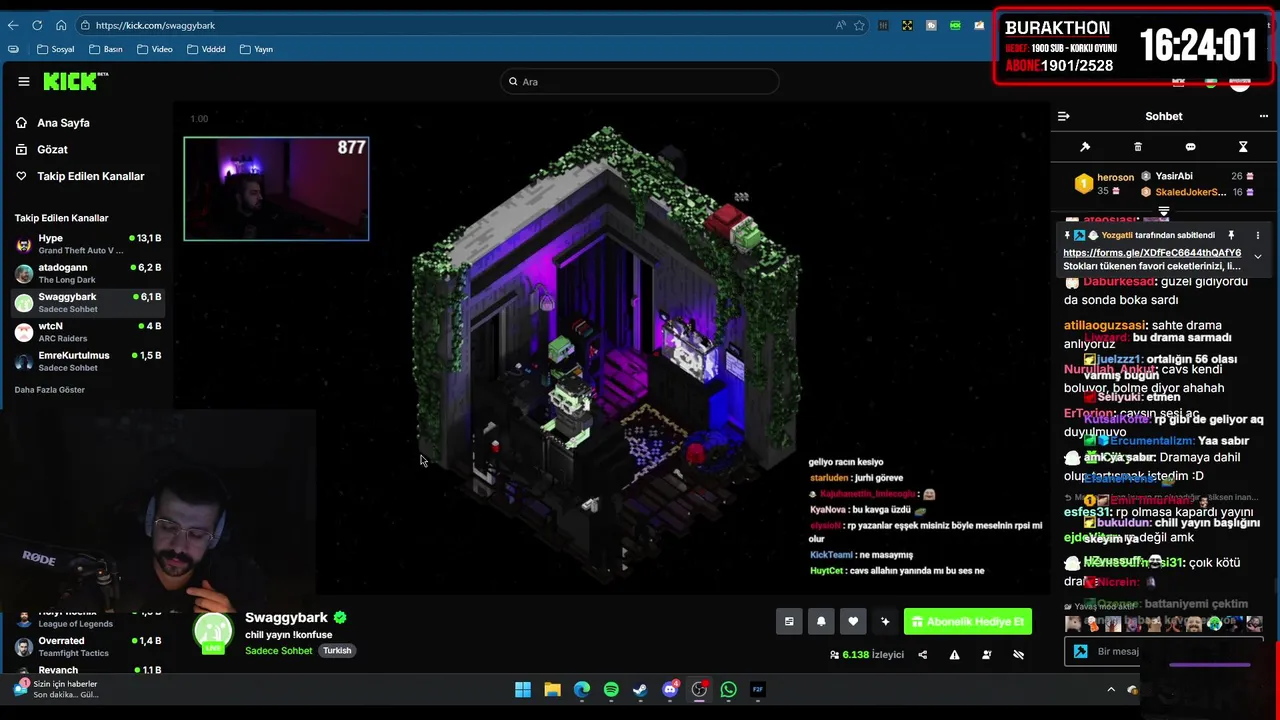
Task: Toggle the chat bubble mode icon
Action: point(1190,147)
